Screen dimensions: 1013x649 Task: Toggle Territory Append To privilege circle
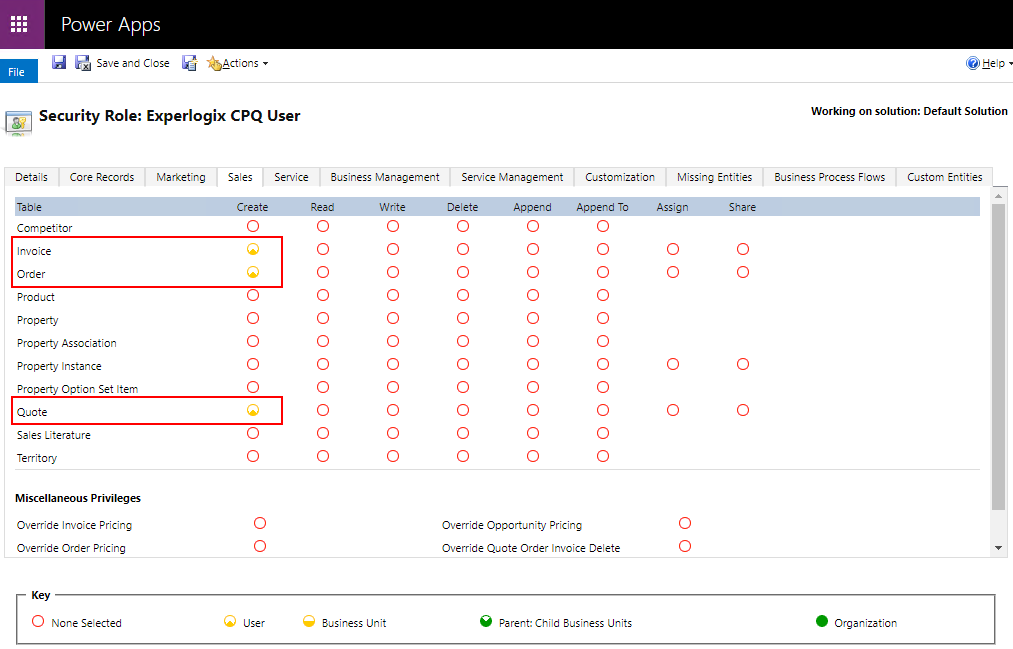coord(603,456)
